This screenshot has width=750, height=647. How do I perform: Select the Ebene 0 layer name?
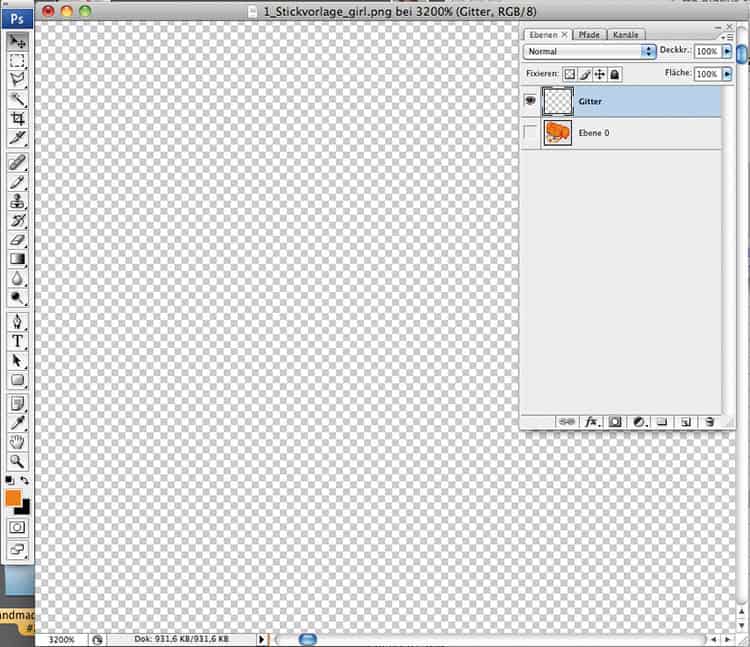pos(594,133)
